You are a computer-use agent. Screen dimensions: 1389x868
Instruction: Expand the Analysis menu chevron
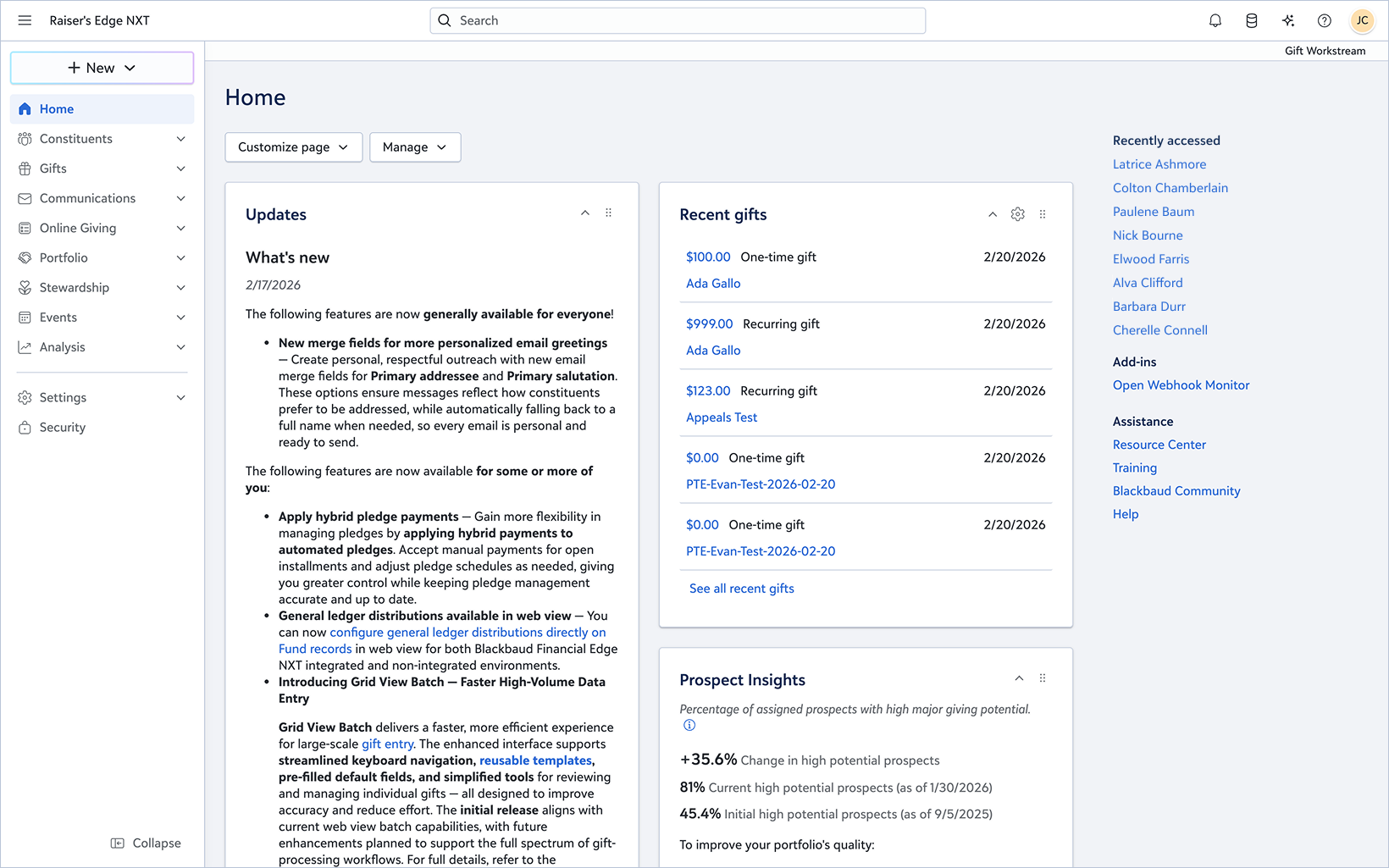point(180,347)
